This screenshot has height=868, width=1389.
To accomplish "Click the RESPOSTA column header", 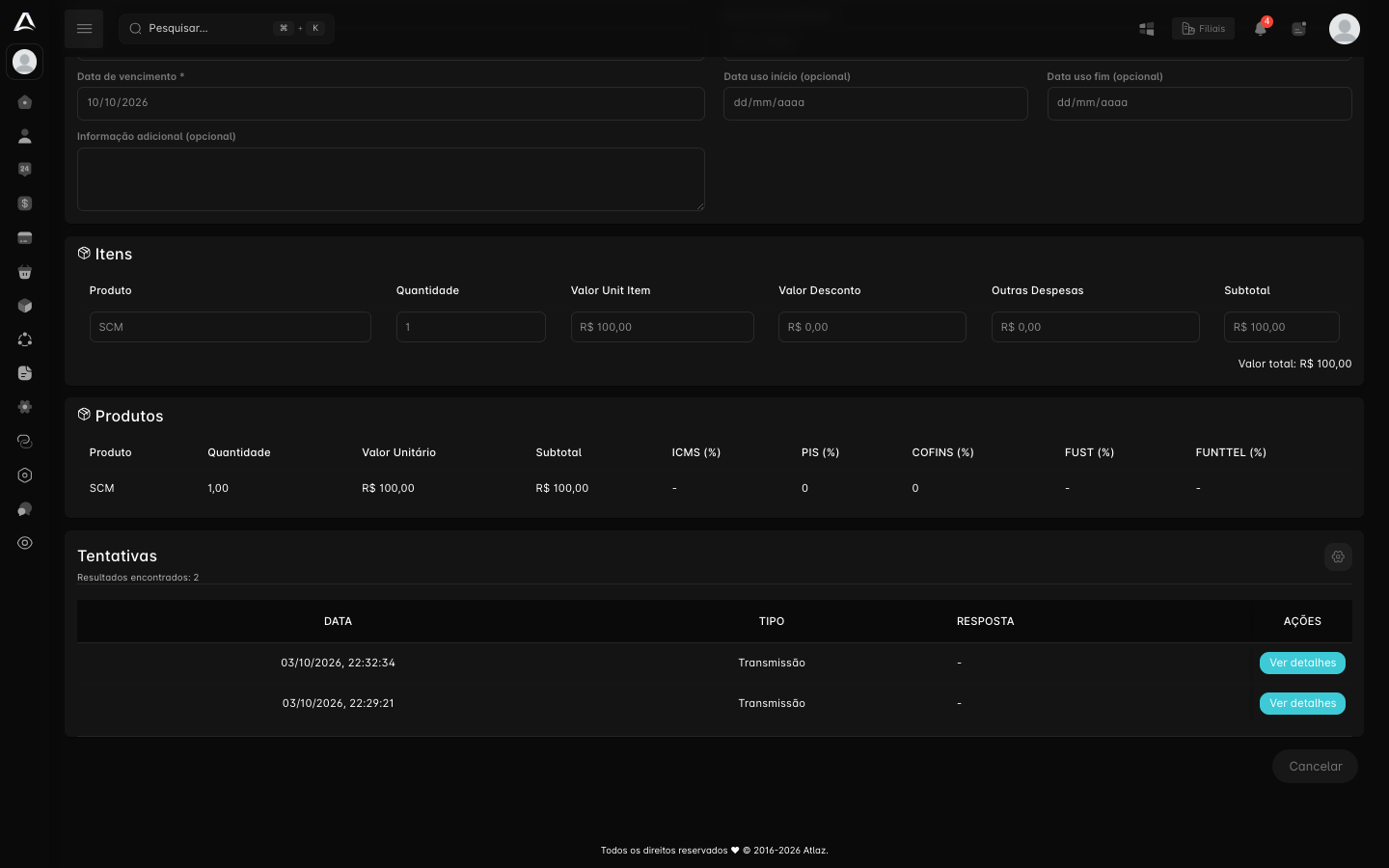I will pos(985,621).
